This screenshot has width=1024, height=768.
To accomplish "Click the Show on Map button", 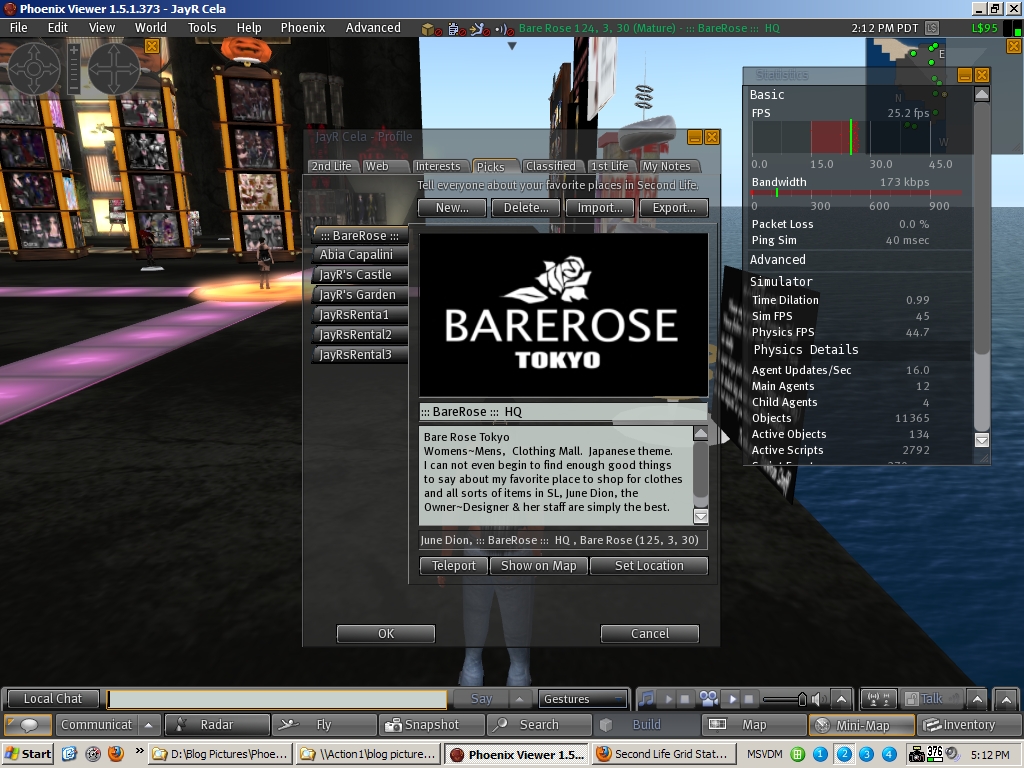I will click(x=539, y=566).
